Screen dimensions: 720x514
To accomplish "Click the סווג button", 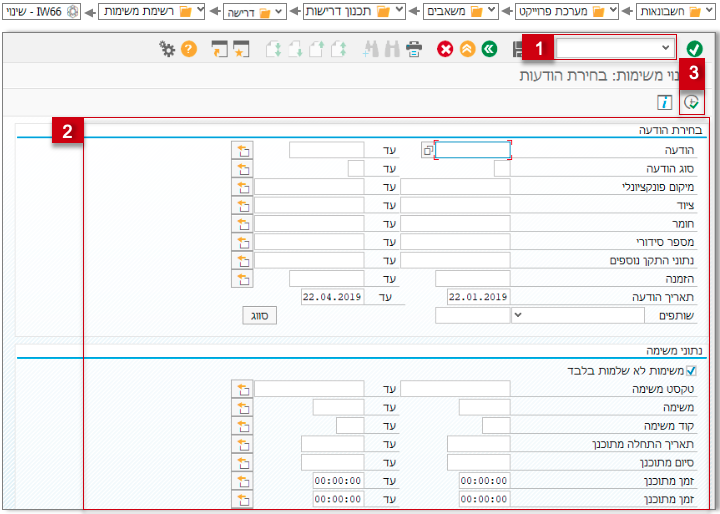I will (x=258, y=315).
